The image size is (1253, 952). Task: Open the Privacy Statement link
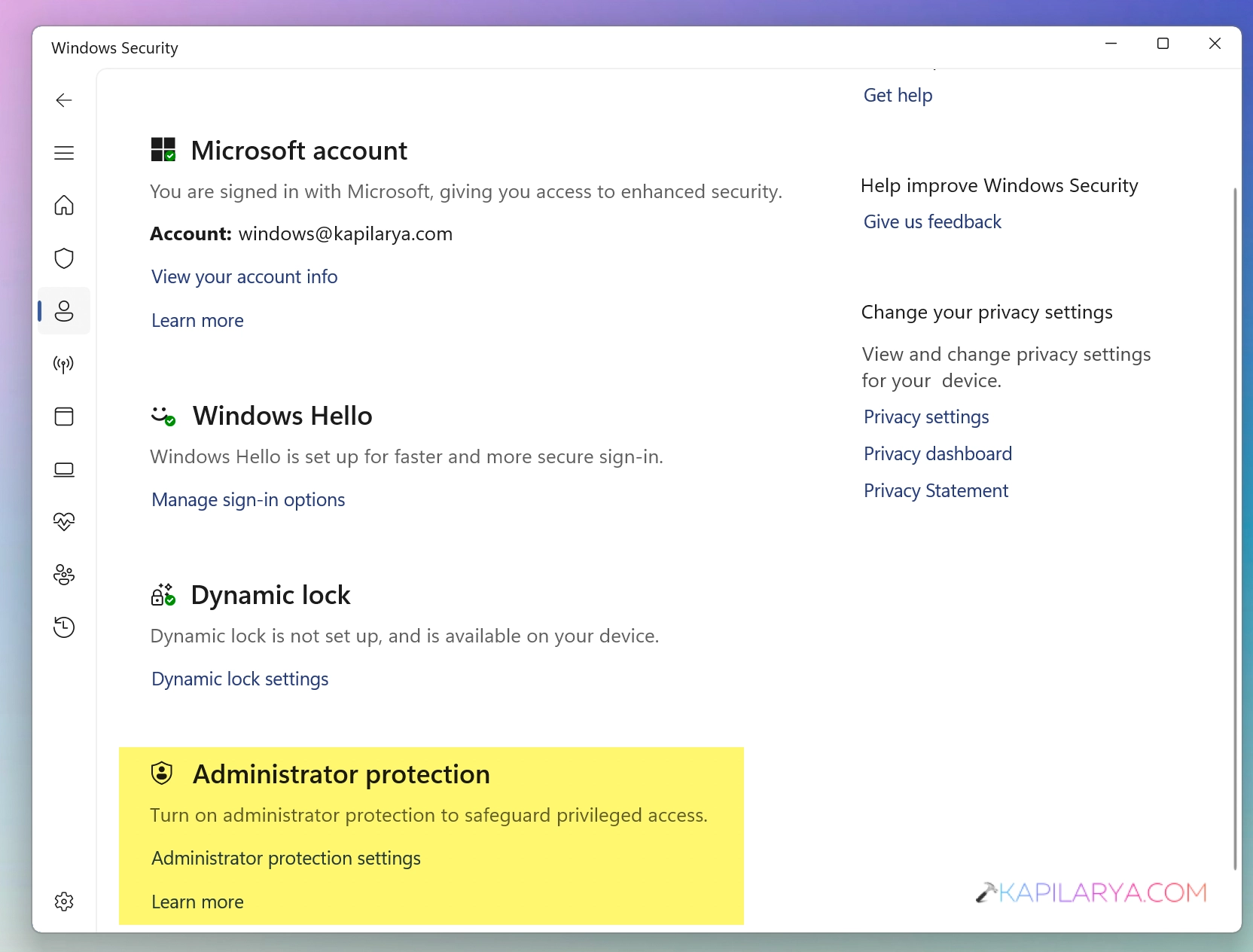pyautogui.click(x=936, y=491)
